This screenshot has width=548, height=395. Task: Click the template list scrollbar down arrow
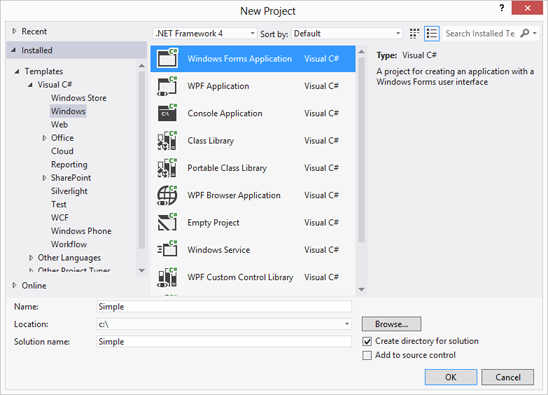[x=361, y=289]
